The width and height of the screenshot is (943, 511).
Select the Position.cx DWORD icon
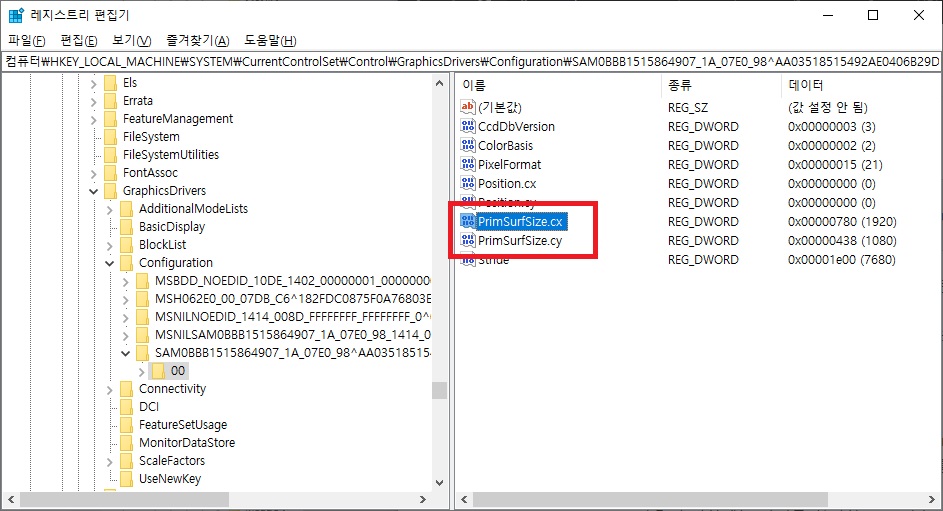[x=467, y=183]
